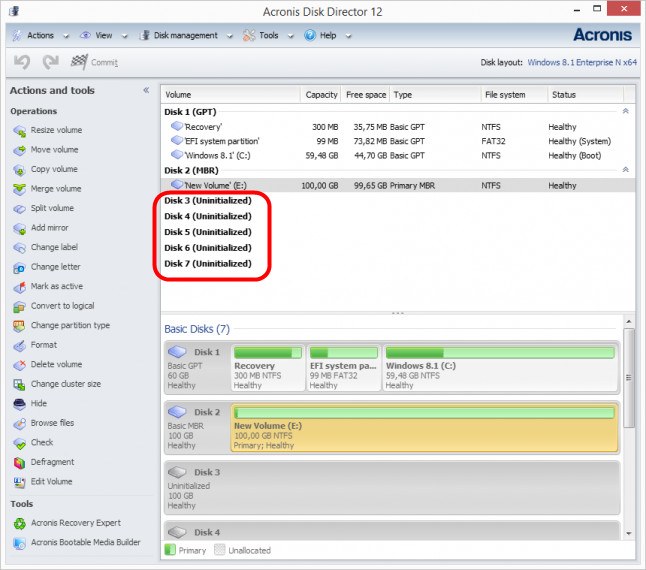This screenshot has height=570, width=646.
Task: Click the Undo arrow in the toolbar
Action: [x=22, y=62]
